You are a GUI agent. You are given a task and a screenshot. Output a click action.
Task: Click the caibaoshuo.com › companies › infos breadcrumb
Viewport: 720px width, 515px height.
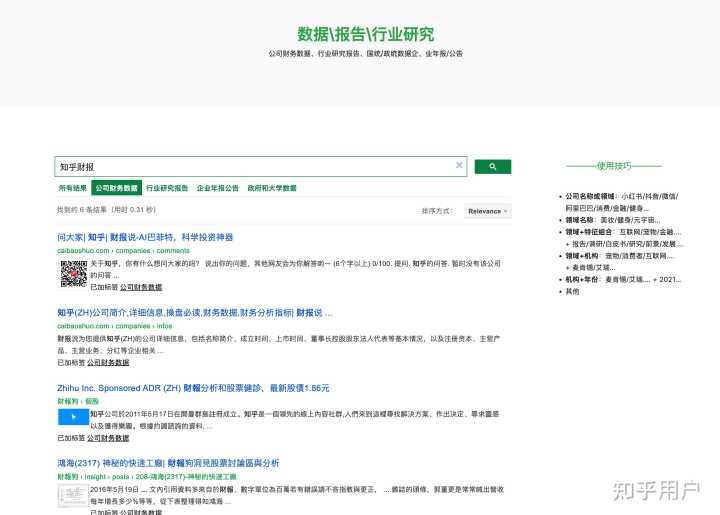click(115, 326)
